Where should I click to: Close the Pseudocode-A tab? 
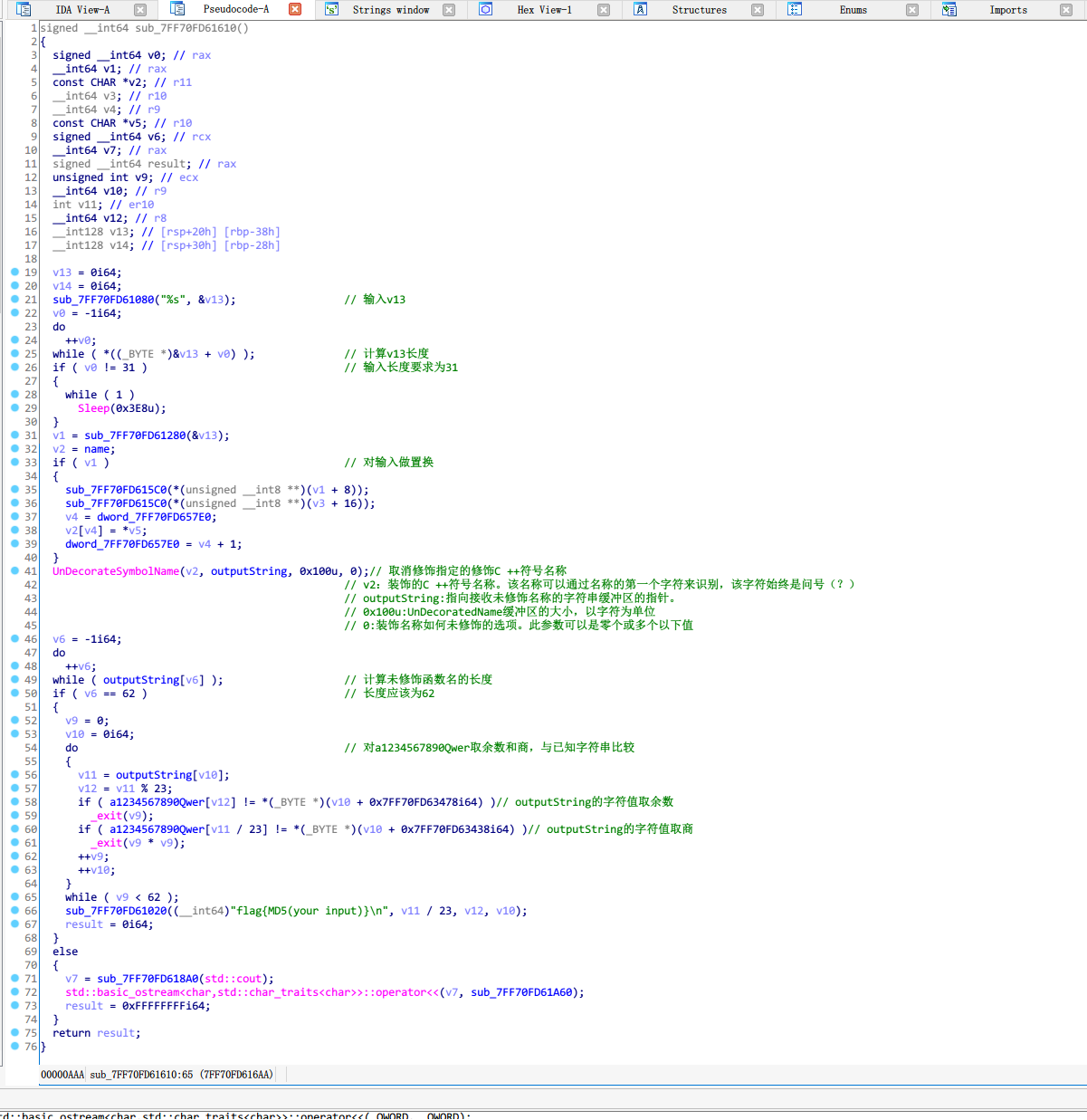point(295,9)
